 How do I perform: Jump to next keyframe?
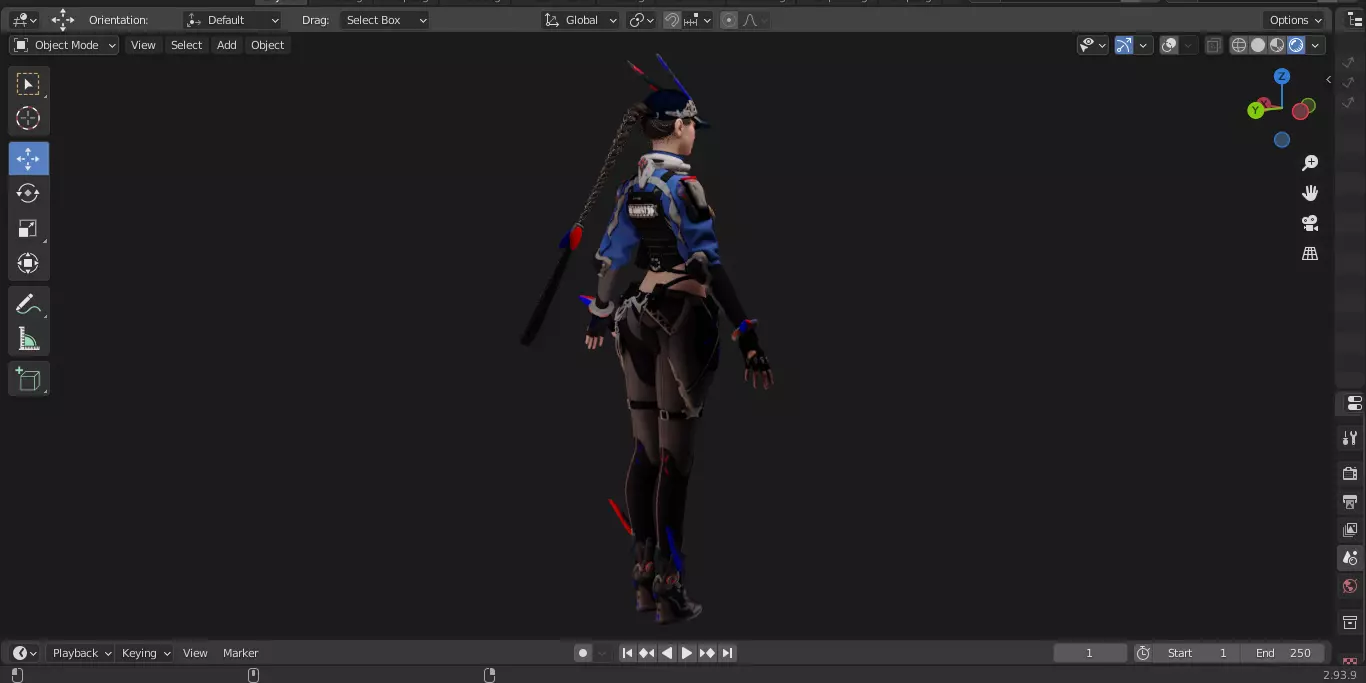(707, 653)
